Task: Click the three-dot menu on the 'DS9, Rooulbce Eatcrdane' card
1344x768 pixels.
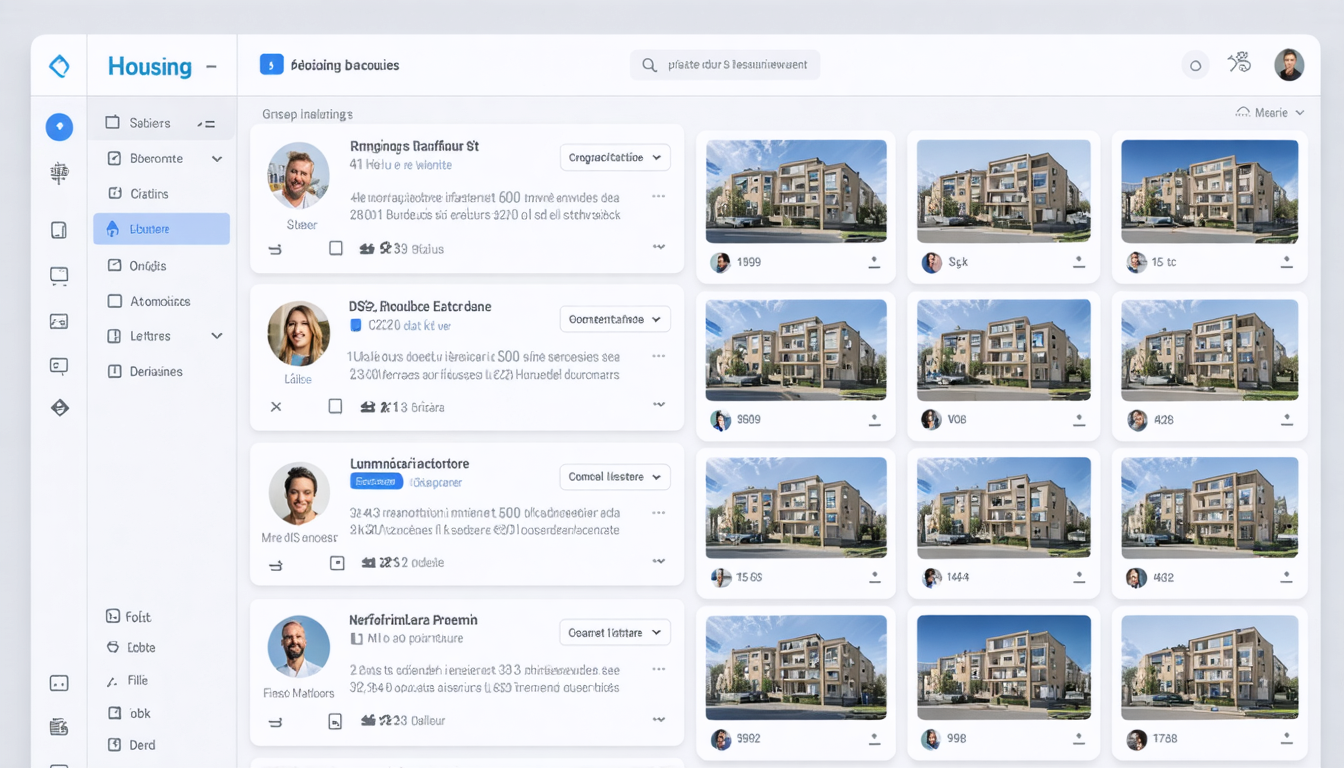Action: [x=658, y=355]
